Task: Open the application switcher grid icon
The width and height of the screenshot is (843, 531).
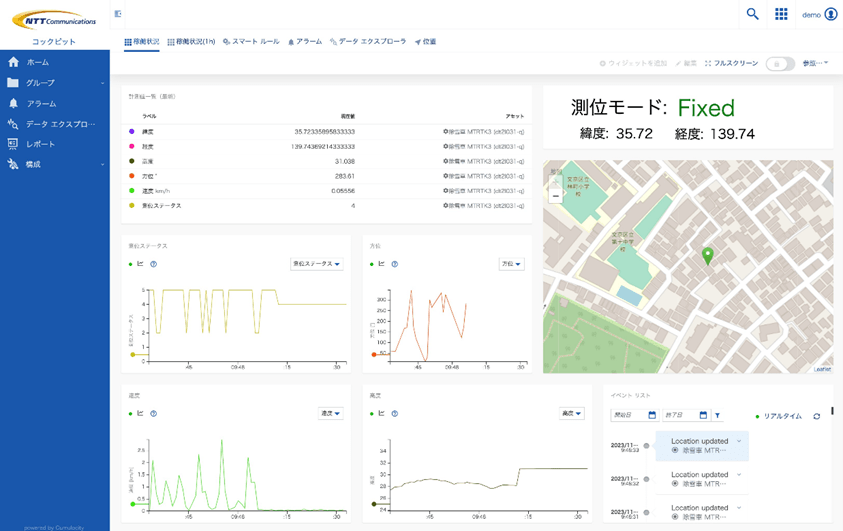Action: click(781, 14)
